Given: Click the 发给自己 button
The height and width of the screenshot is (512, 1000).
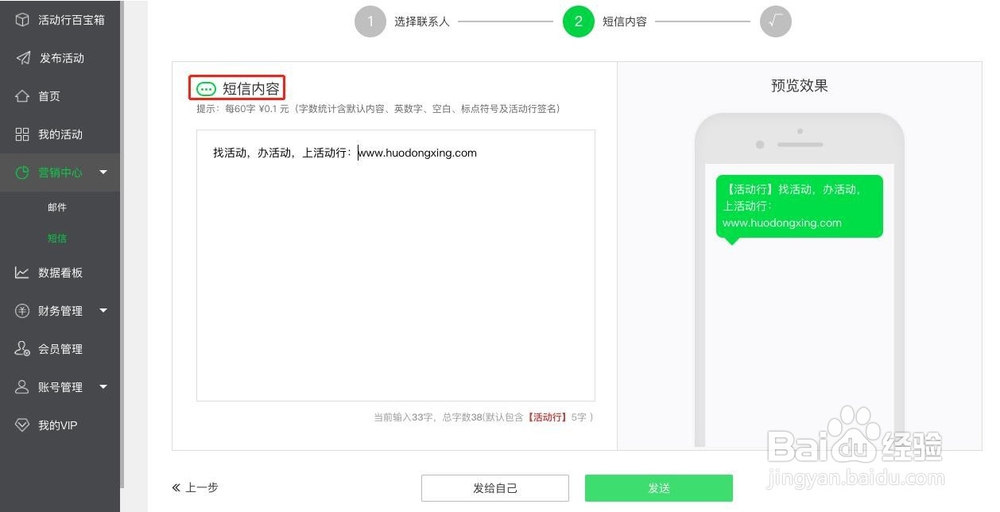Looking at the screenshot, I should [x=495, y=488].
